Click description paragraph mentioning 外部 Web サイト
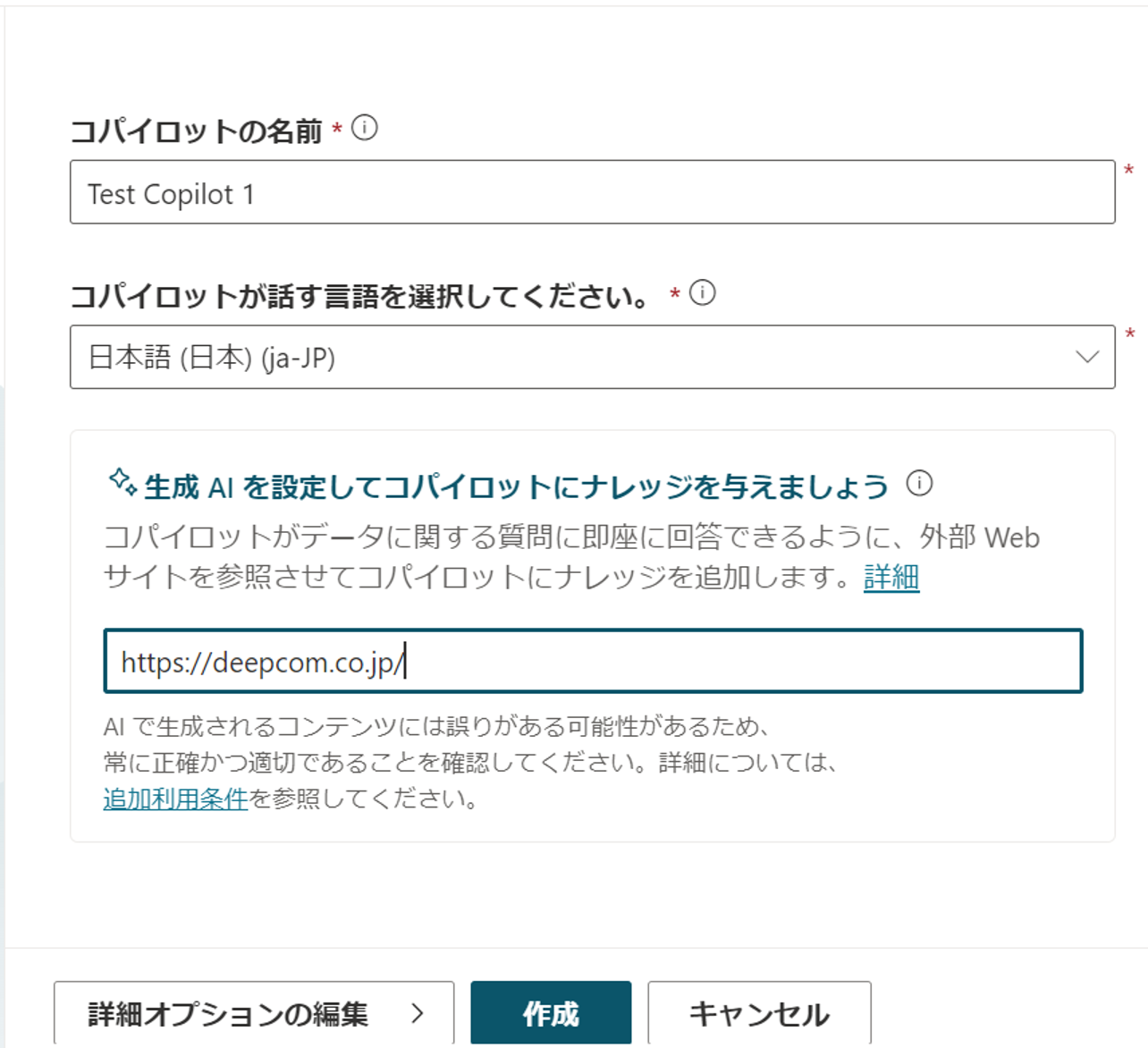The image size is (1148, 1048). pos(572,557)
